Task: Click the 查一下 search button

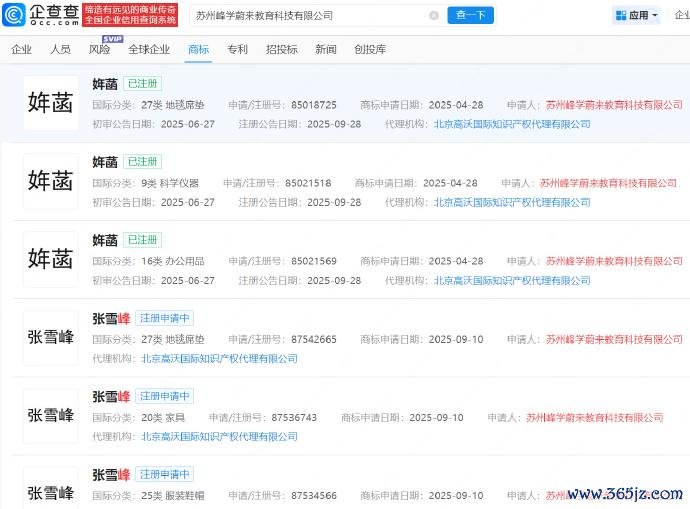Action: pyautogui.click(x=470, y=15)
